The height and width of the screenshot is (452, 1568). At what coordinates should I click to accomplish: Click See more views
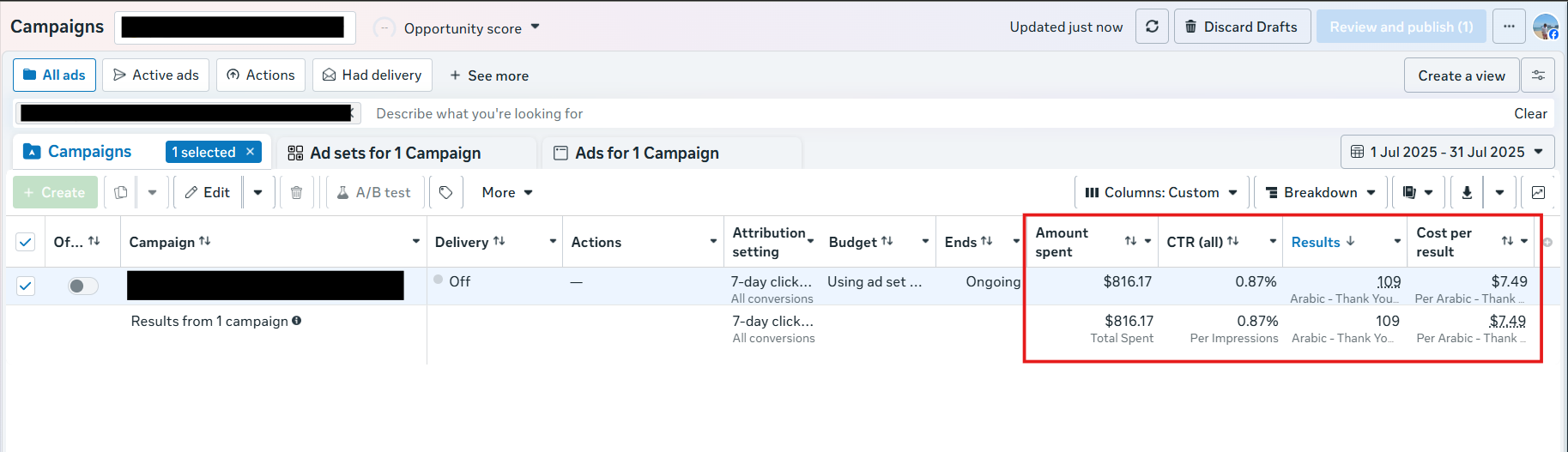489,75
